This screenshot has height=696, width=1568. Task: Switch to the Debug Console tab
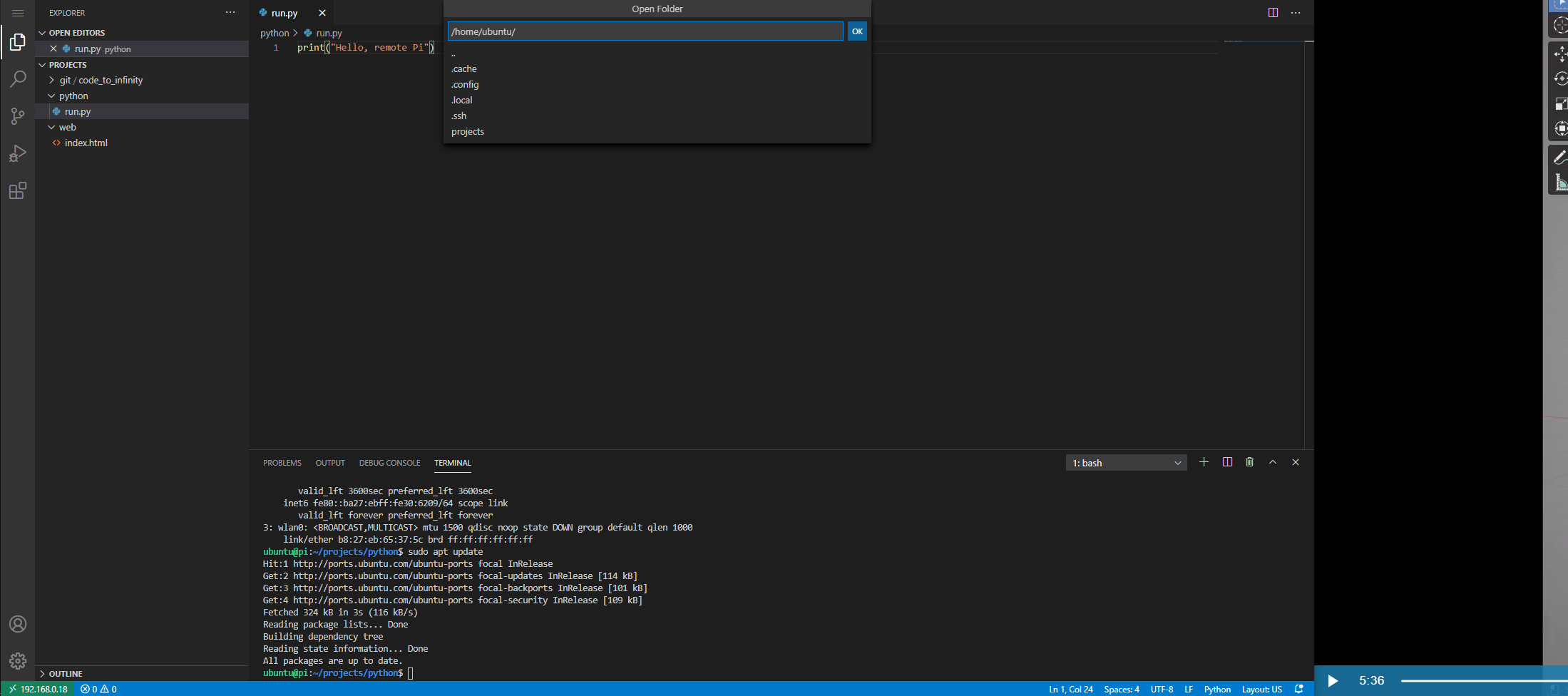click(389, 463)
